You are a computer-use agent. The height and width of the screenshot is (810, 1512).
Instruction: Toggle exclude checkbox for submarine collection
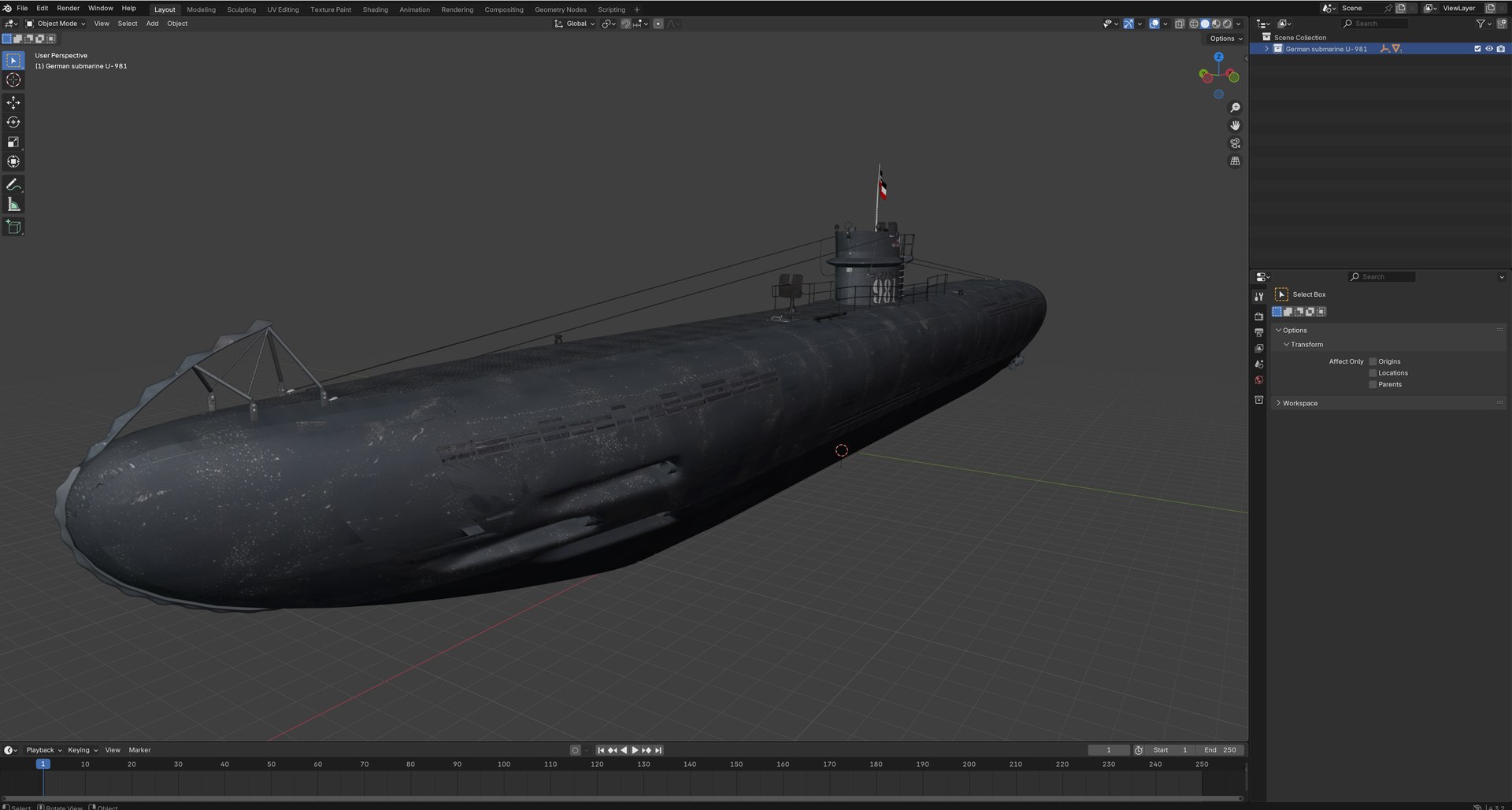click(x=1477, y=49)
